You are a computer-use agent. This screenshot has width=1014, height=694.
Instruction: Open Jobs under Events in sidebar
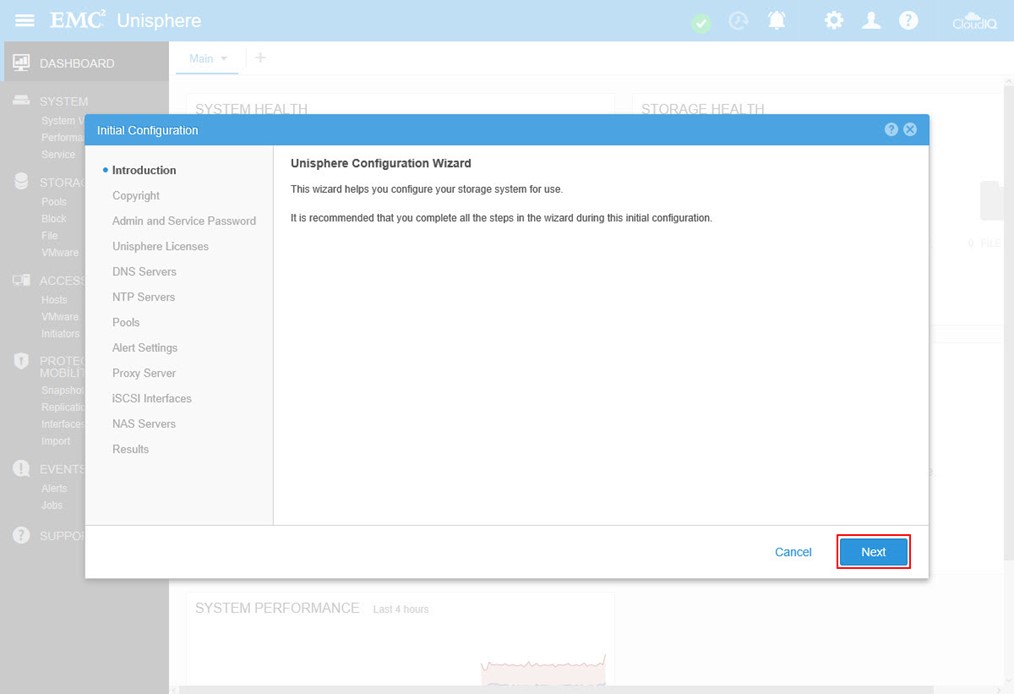52,504
